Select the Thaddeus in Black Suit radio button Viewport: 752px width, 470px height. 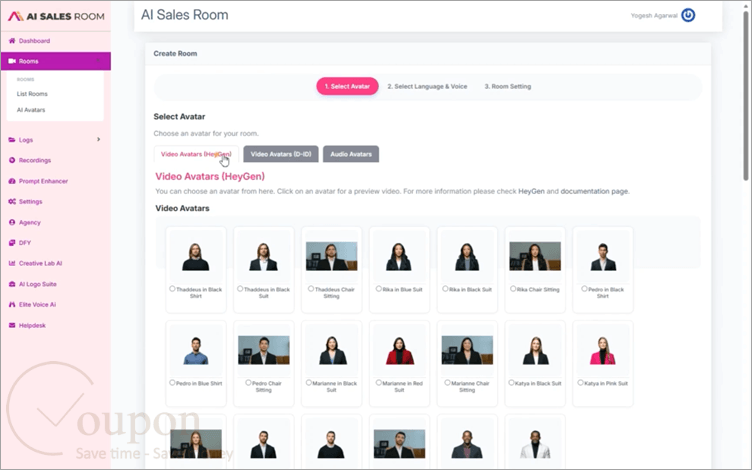pos(240,289)
